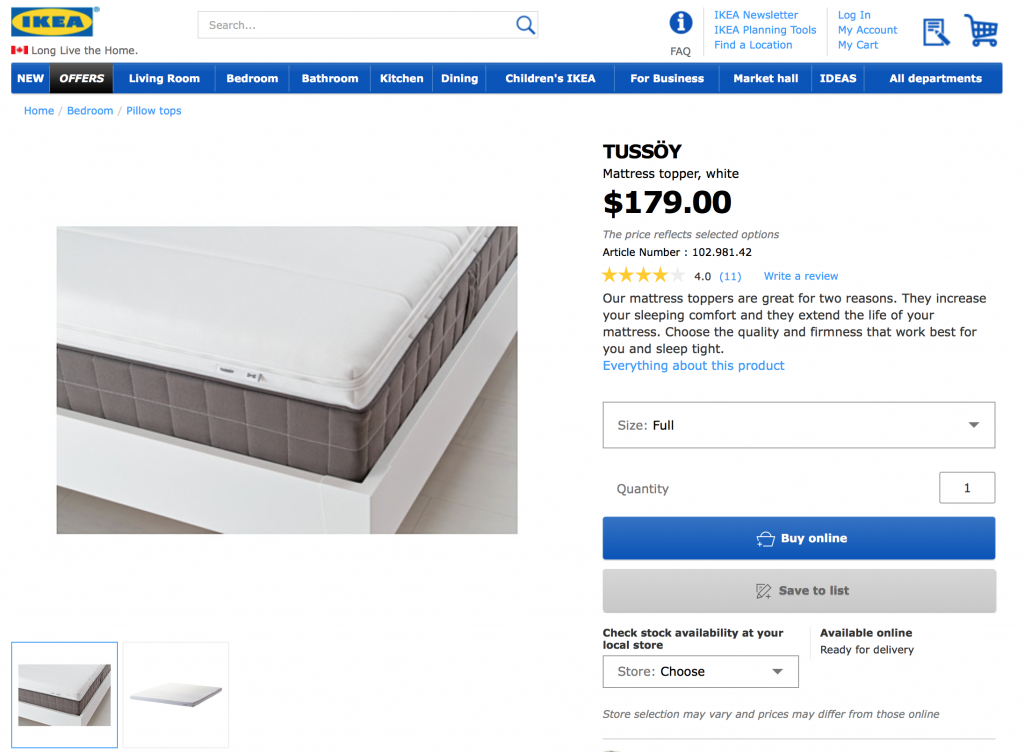Follow Everything about this product link
Screen dimensions: 1024x752
[693, 366]
